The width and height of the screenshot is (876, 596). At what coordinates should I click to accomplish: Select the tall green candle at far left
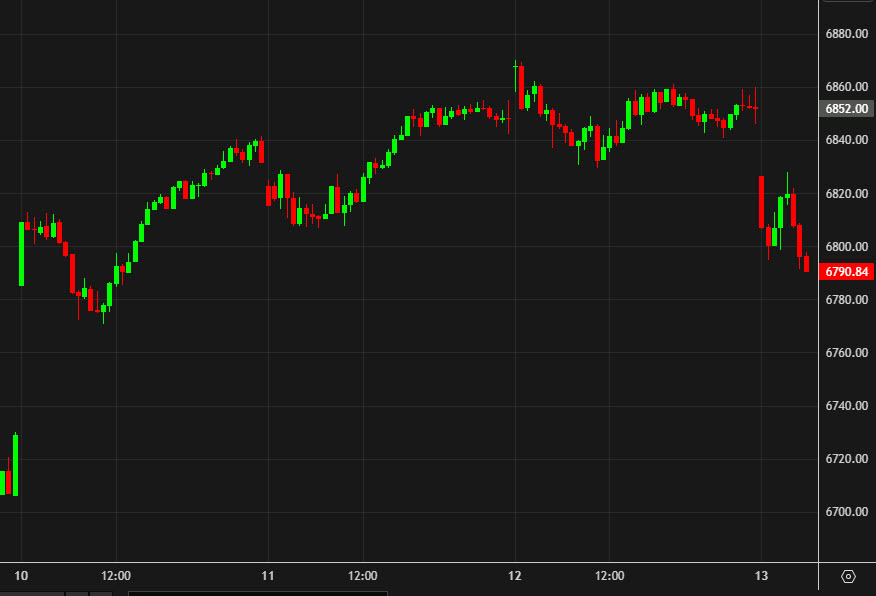point(21,255)
